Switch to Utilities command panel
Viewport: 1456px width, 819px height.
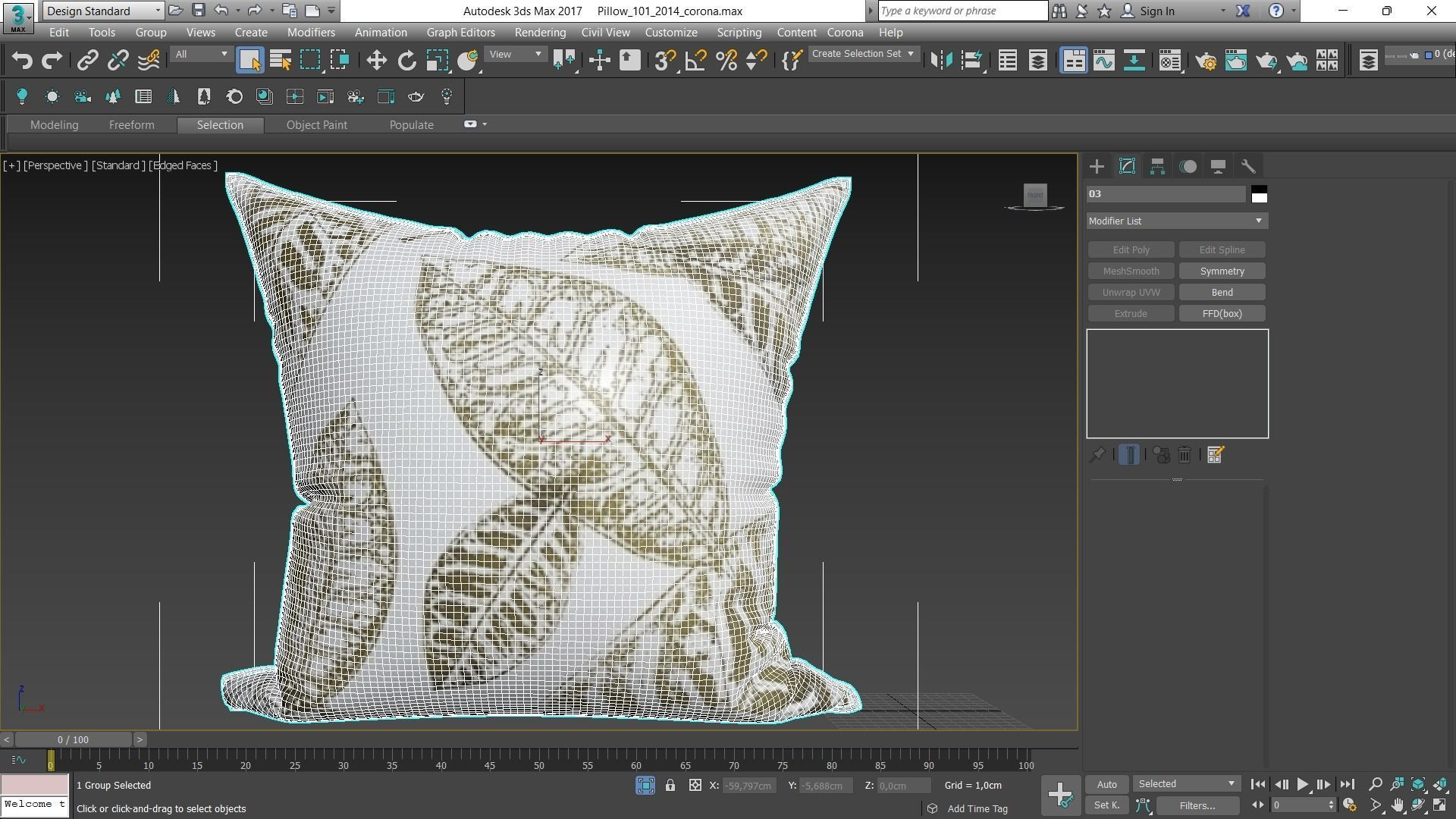[1248, 167]
